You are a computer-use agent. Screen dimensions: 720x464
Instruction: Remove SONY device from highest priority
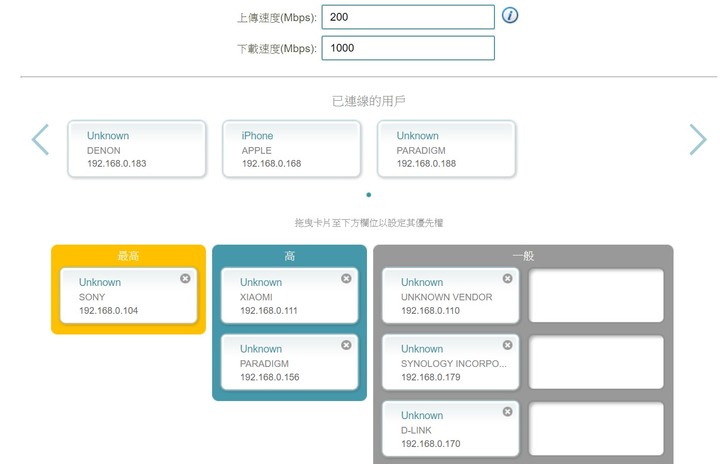(x=185, y=278)
